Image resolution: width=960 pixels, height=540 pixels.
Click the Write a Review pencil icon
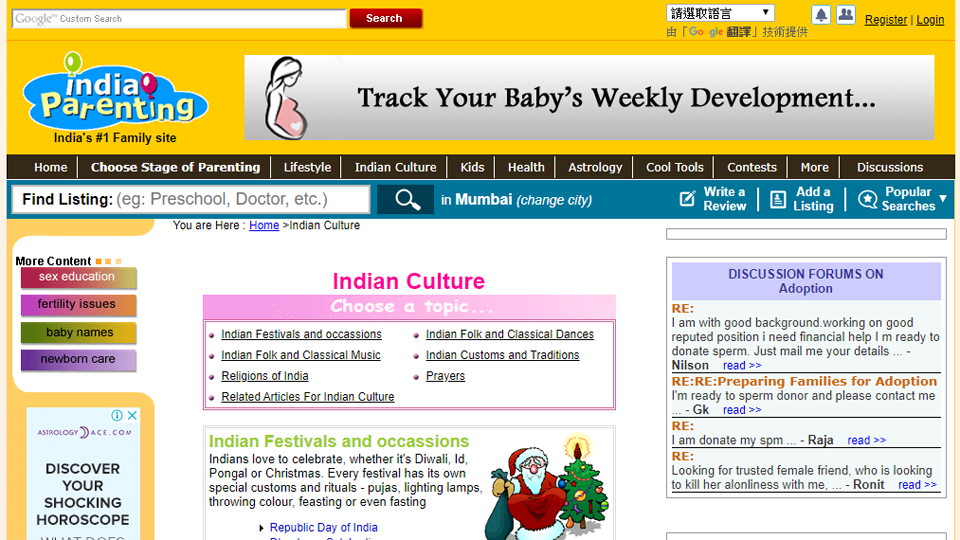tap(687, 199)
